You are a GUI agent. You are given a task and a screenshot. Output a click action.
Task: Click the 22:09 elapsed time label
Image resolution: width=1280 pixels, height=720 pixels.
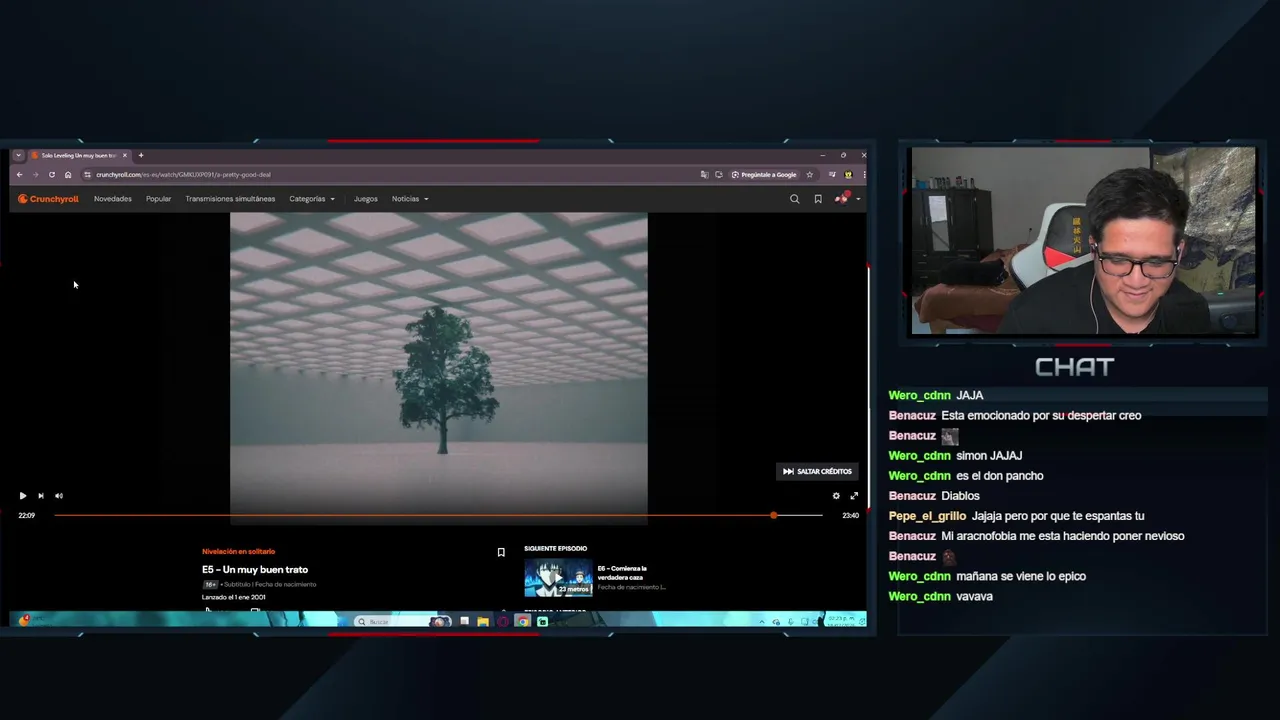click(x=27, y=515)
